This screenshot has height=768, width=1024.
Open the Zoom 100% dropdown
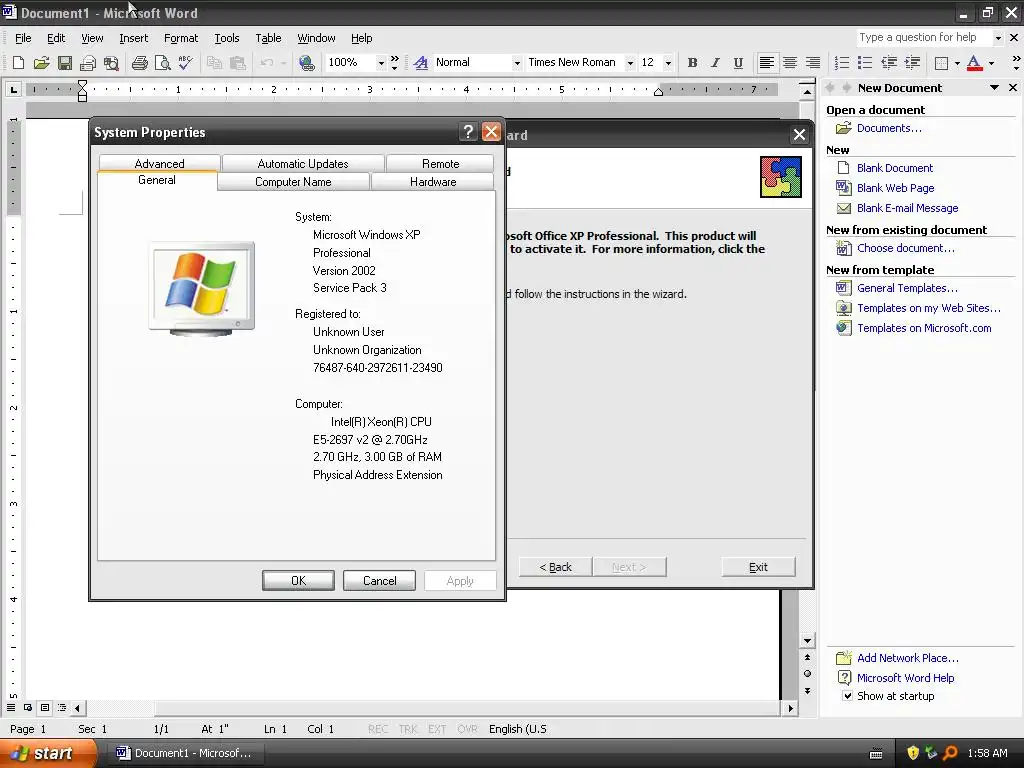(x=381, y=63)
